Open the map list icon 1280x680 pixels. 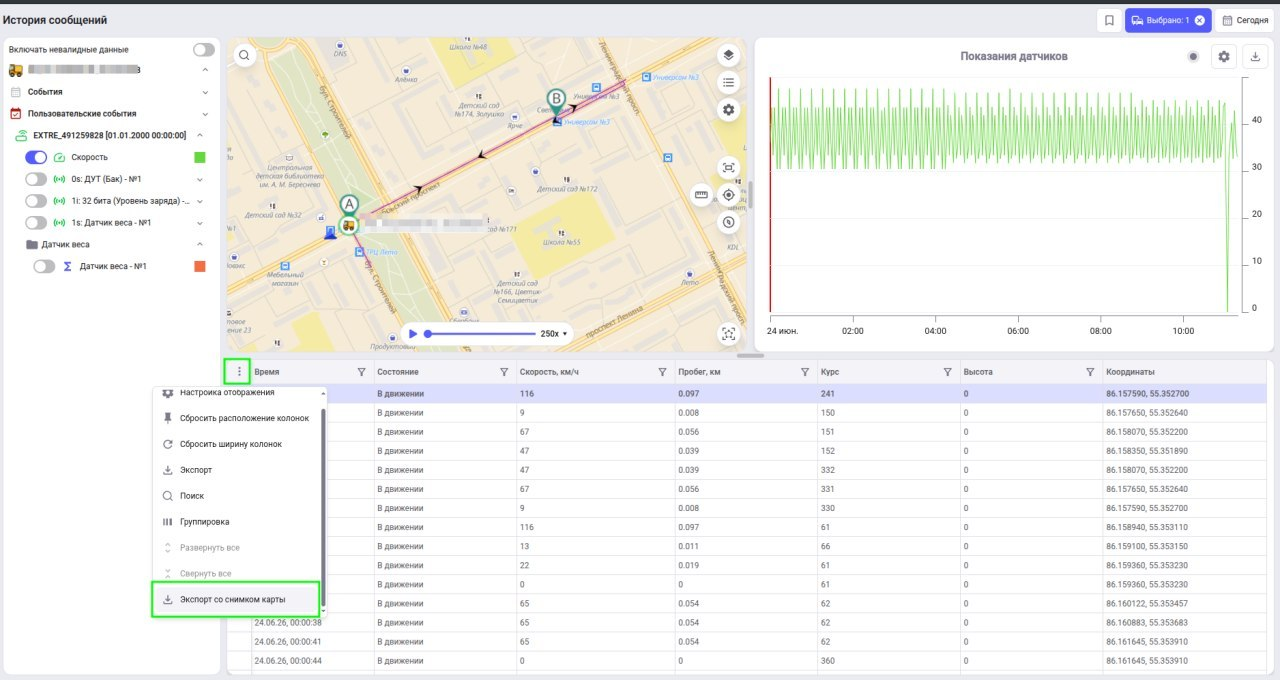[x=729, y=83]
